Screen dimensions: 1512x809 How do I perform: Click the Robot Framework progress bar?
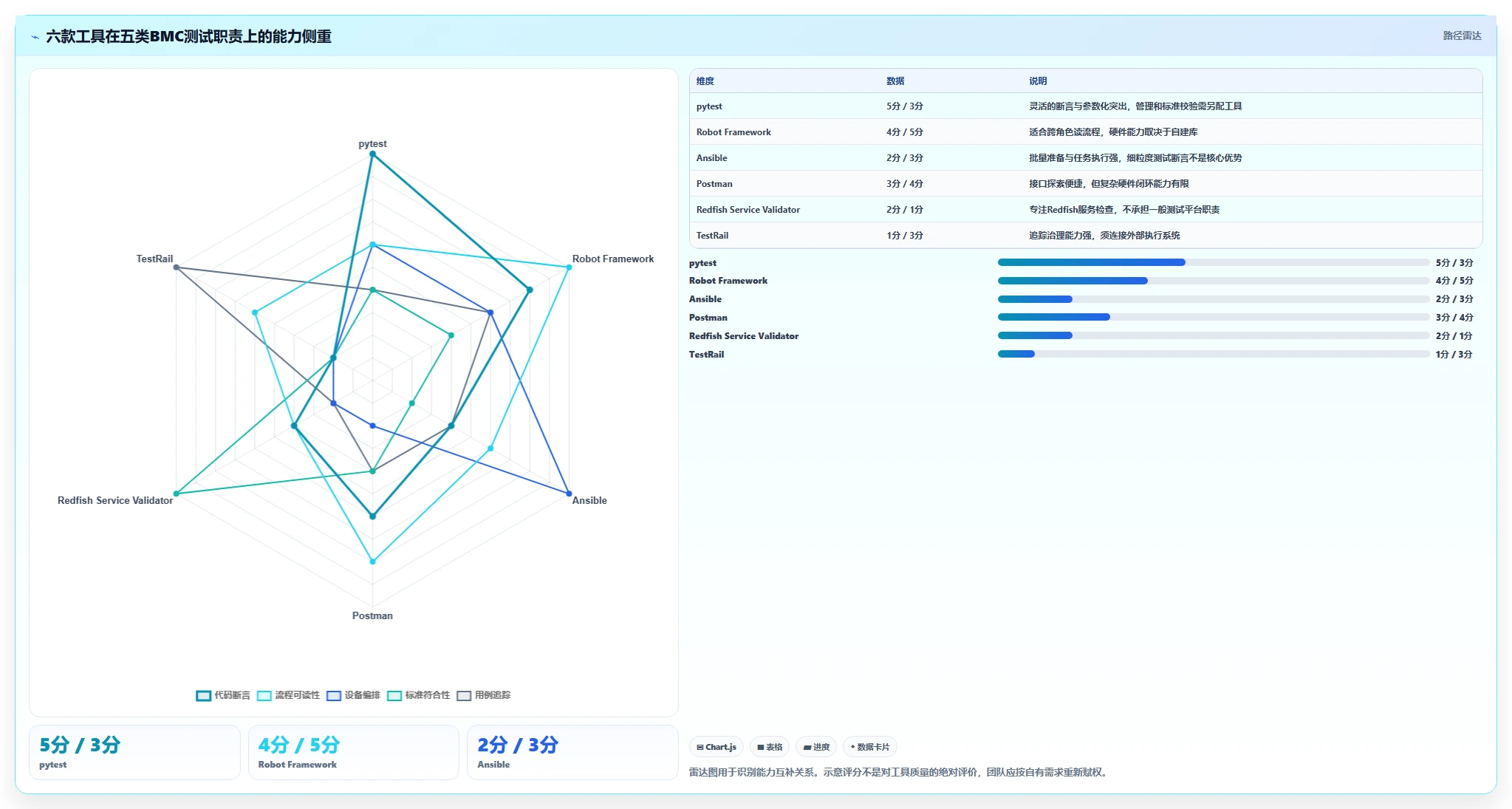click(1213, 281)
